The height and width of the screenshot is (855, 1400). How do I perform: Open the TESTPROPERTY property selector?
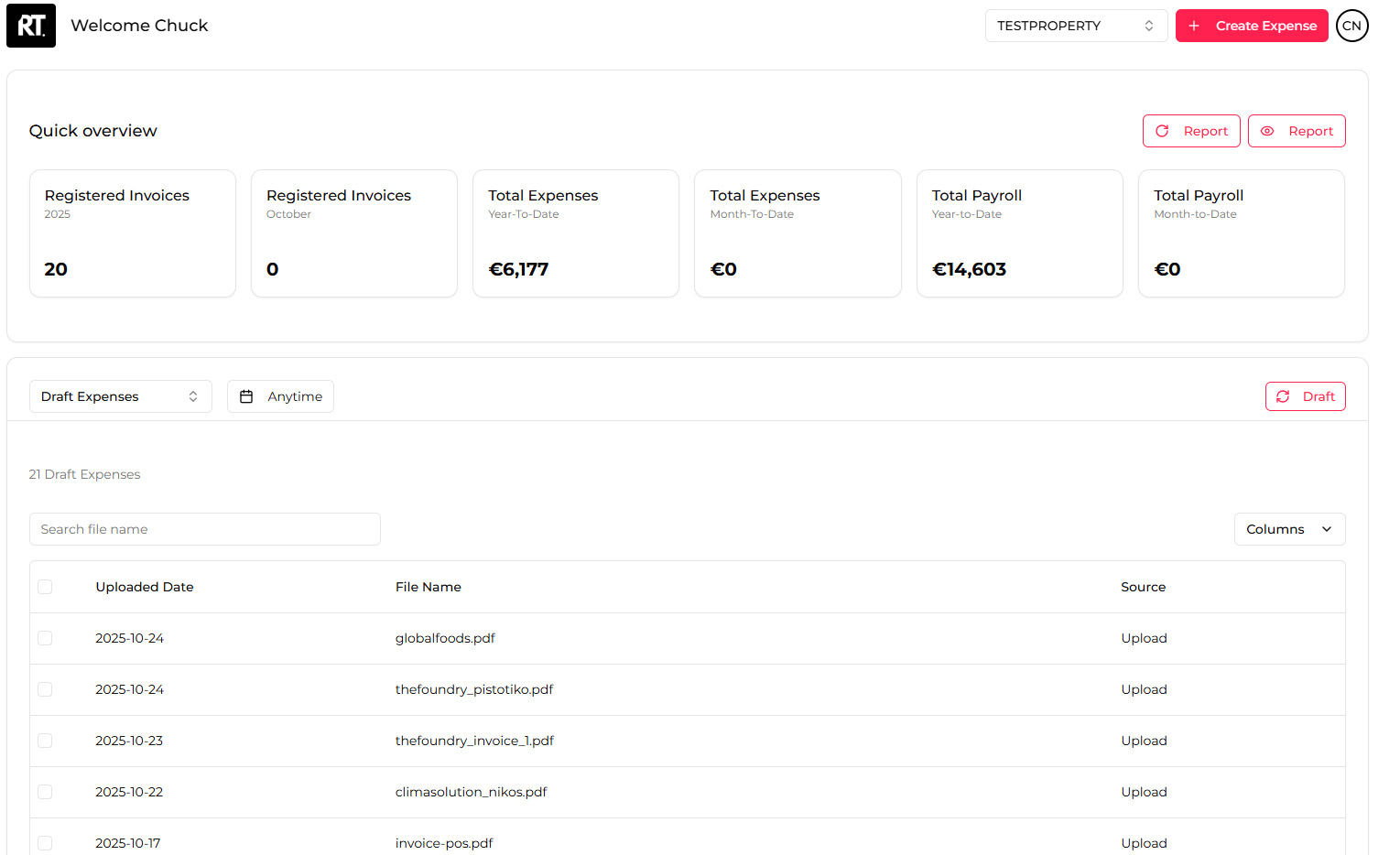1075,26
